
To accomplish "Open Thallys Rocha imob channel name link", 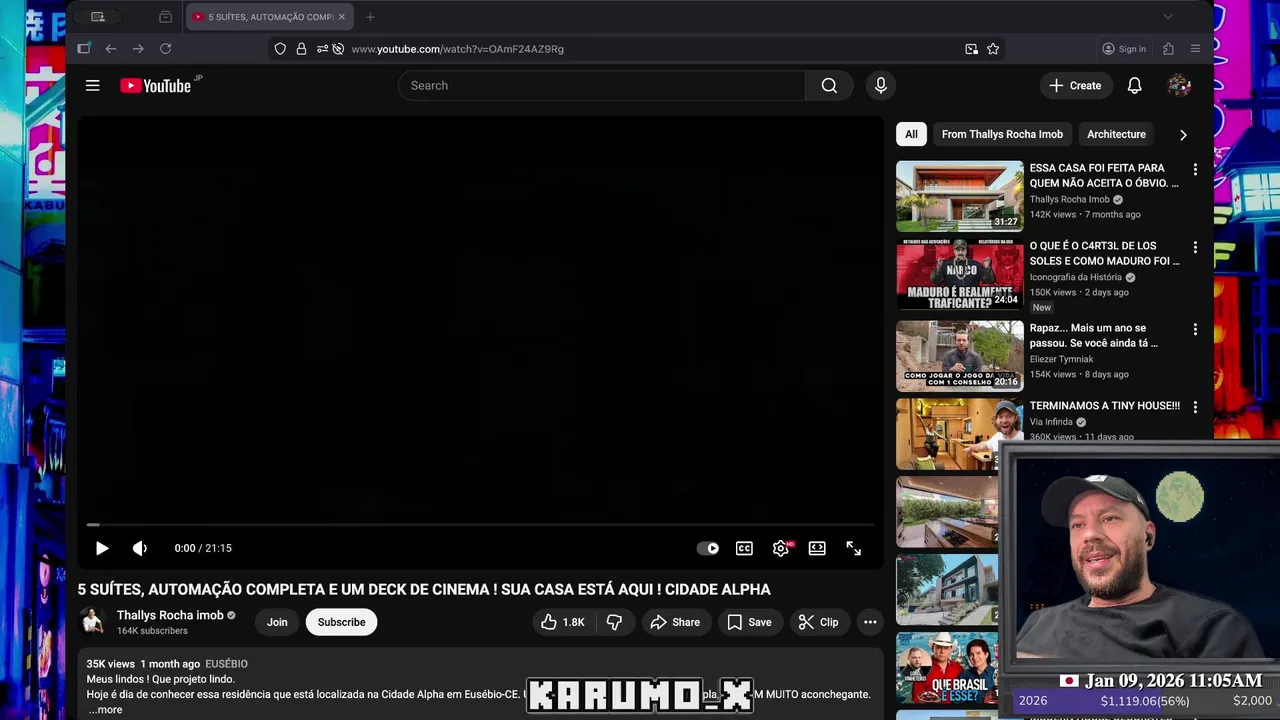I will pos(170,615).
